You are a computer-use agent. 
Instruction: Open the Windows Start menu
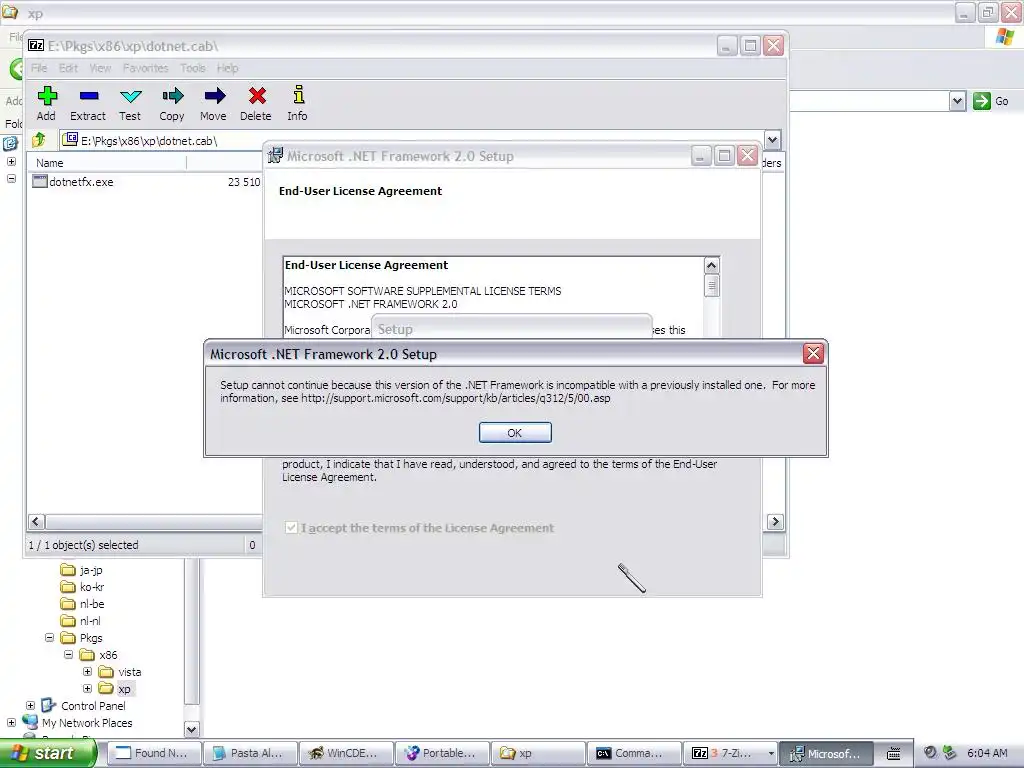(x=48, y=753)
